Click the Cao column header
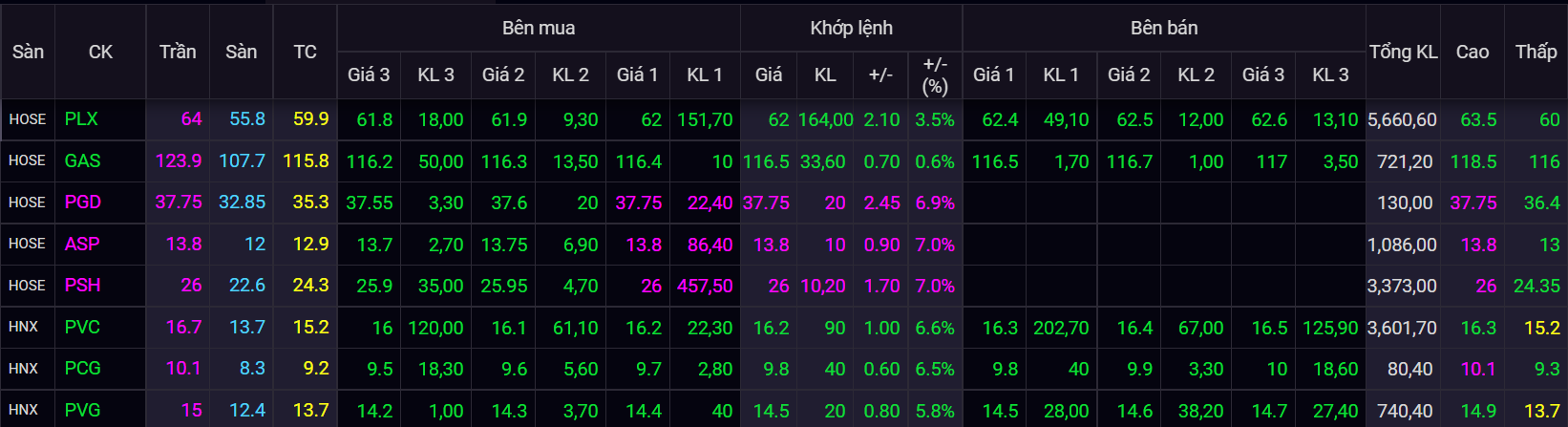This screenshot has width=1568, height=427. tap(1472, 53)
